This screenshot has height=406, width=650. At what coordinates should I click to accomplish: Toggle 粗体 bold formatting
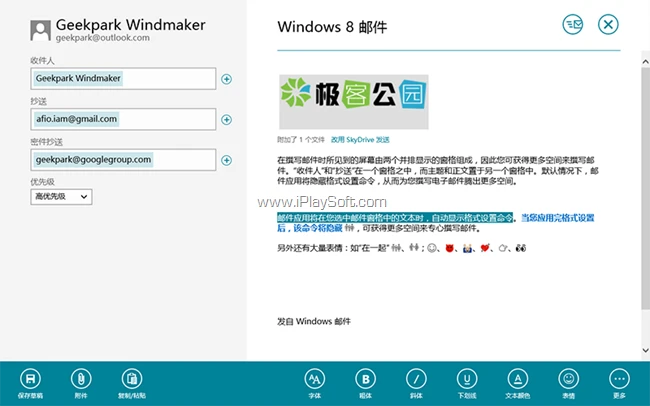click(365, 379)
